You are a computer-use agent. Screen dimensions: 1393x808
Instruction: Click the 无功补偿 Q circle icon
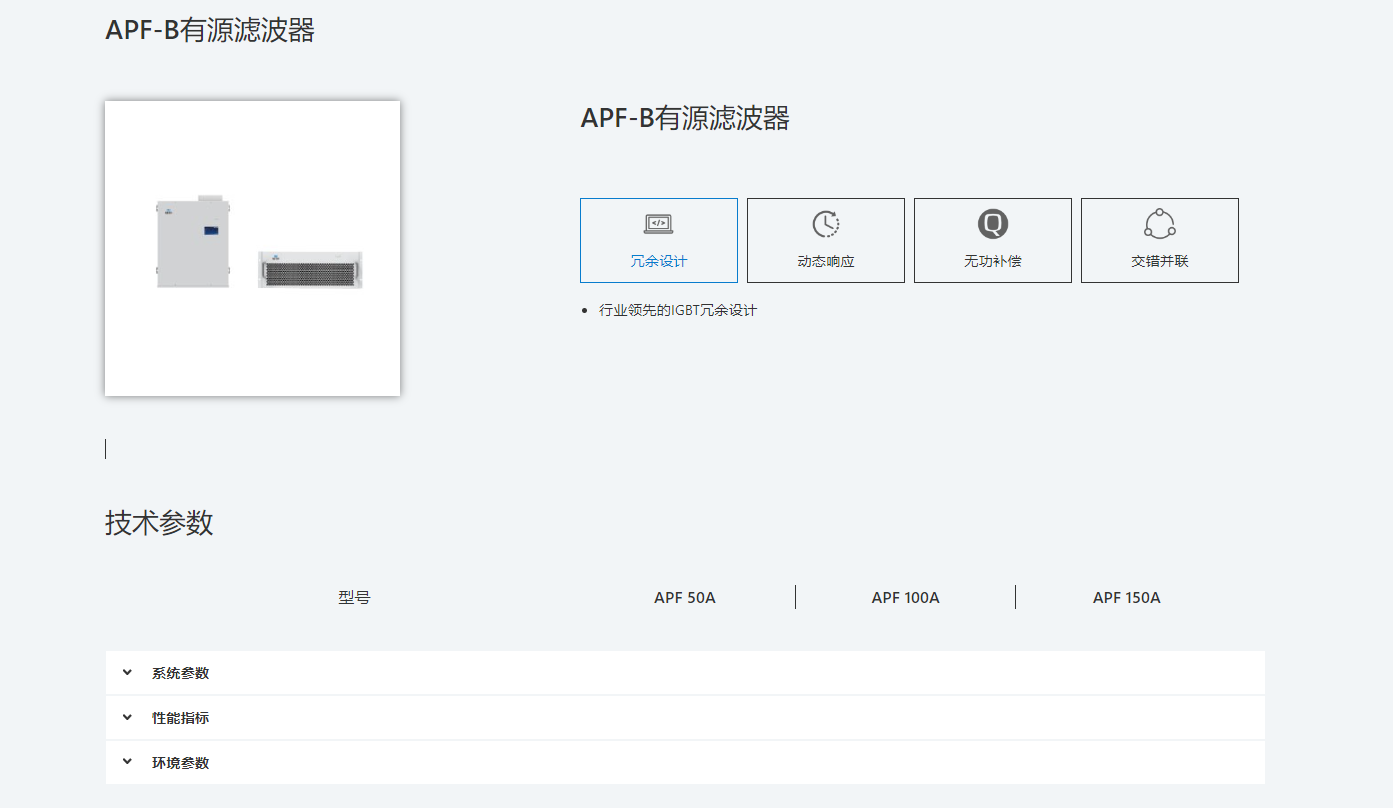click(992, 222)
